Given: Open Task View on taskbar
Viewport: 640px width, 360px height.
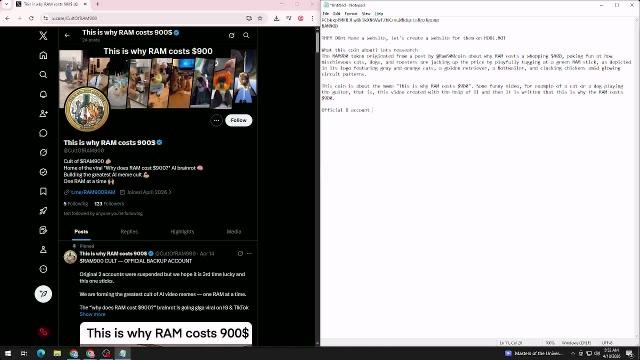Looking at the screenshot, I should pos(24,353).
